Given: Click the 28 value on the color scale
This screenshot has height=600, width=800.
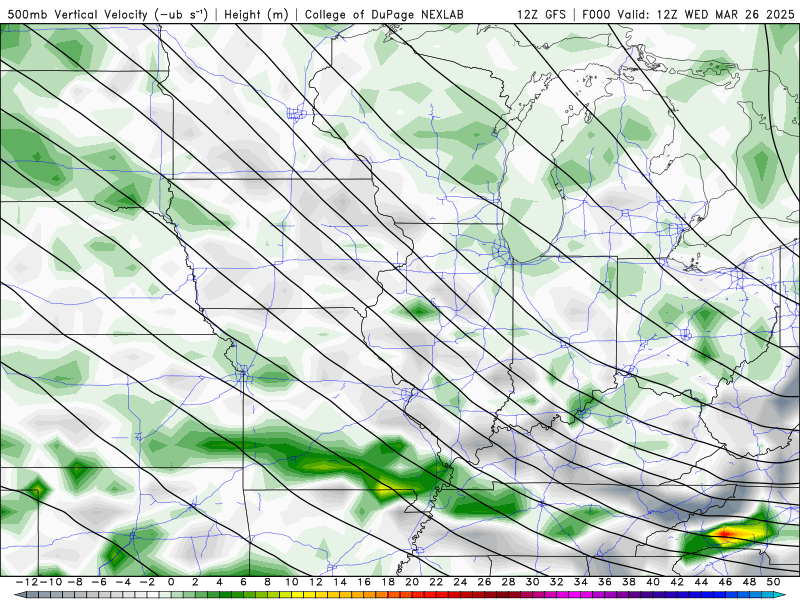Looking at the screenshot, I should pyautogui.click(x=509, y=582).
